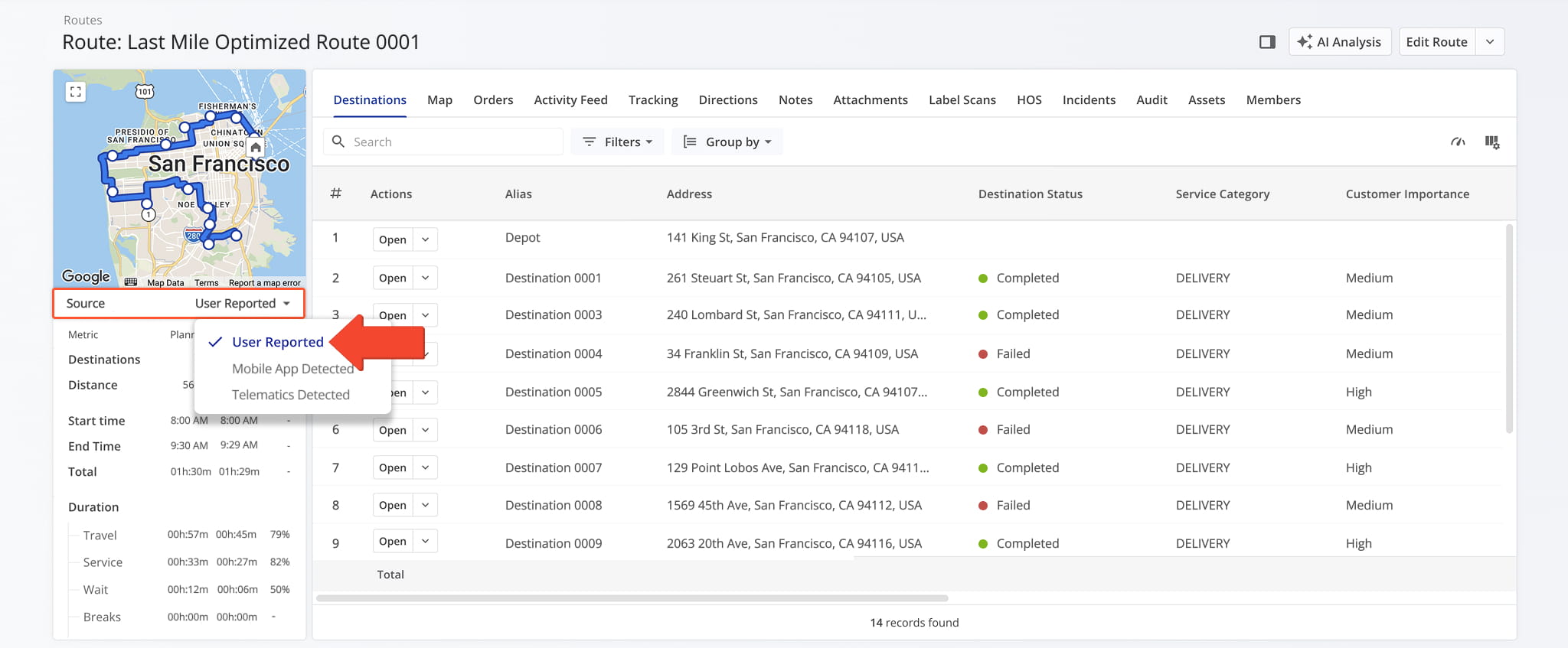Open the Attachments tab
This screenshot has height=648, width=1568.
[871, 100]
